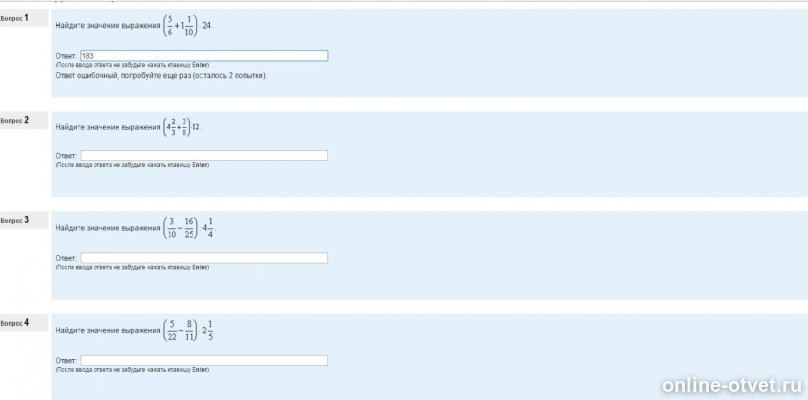
Task: Click the answer input for question 3
Action: pyautogui.click(x=204, y=258)
